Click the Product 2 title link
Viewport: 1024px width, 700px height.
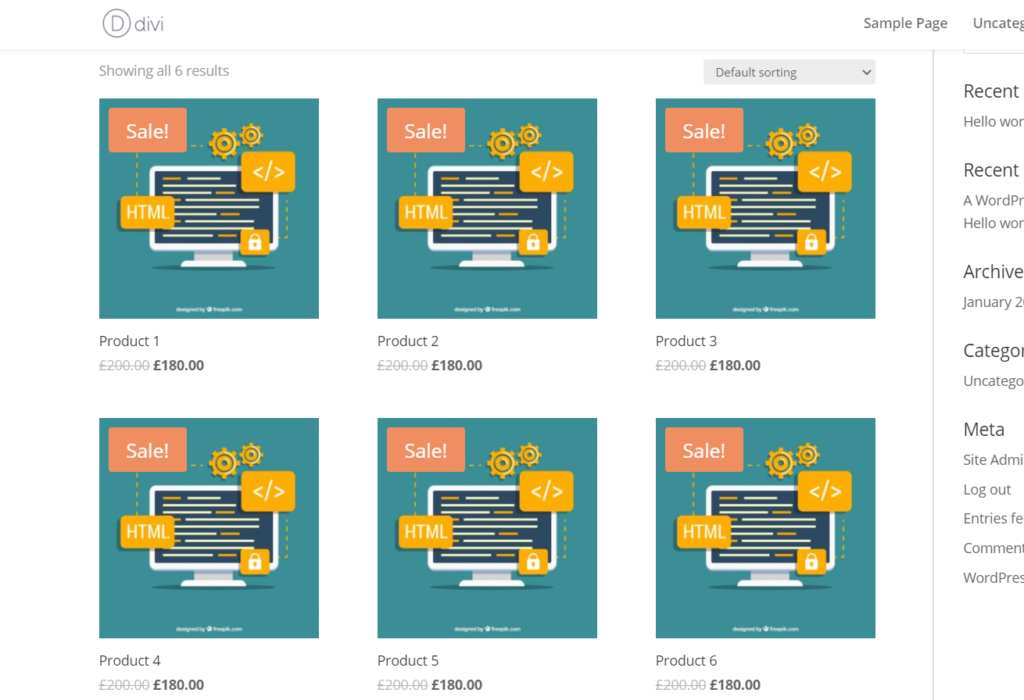click(408, 341)
